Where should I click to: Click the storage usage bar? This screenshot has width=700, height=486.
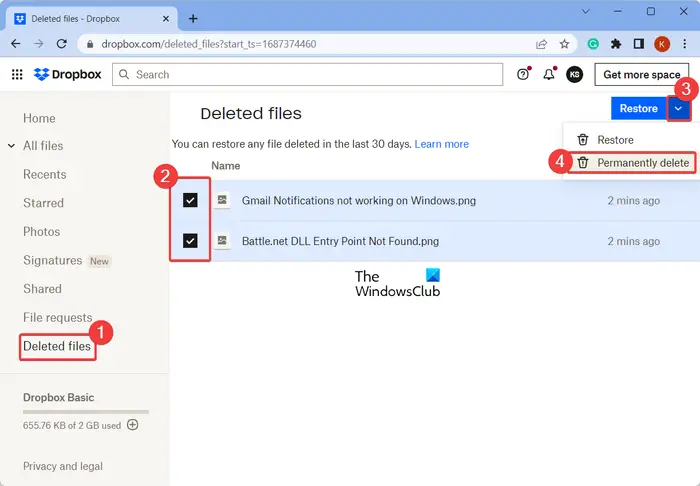point(86,412)
